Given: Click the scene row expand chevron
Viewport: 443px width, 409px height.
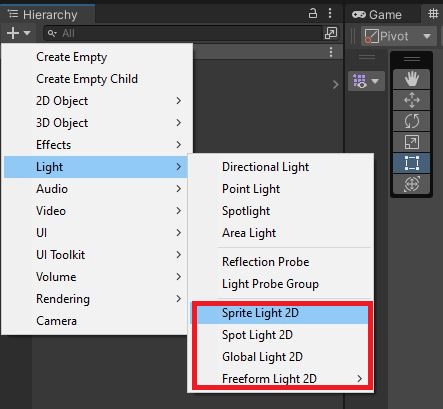Looking at the screenshot, I should click(336, 85).
